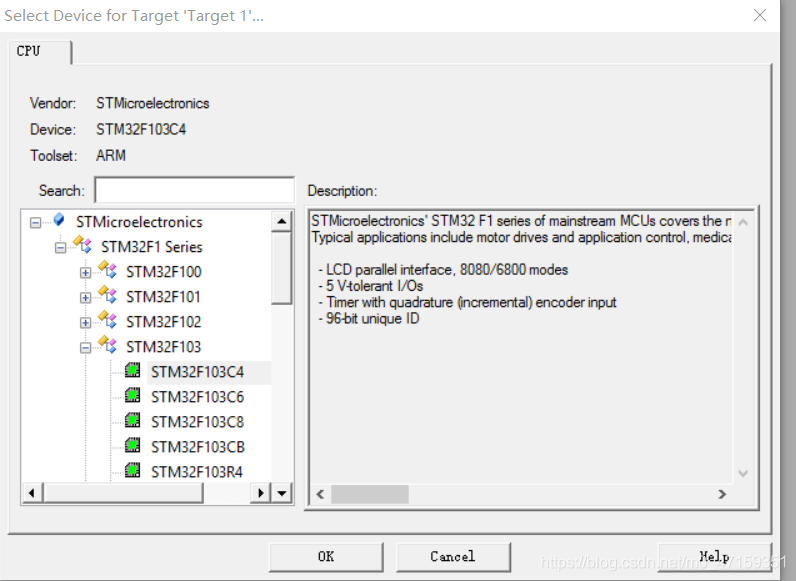The height and width of the screenshot is (581, 796).
Task: Expand the STM32F100 node
Action: 85,273
